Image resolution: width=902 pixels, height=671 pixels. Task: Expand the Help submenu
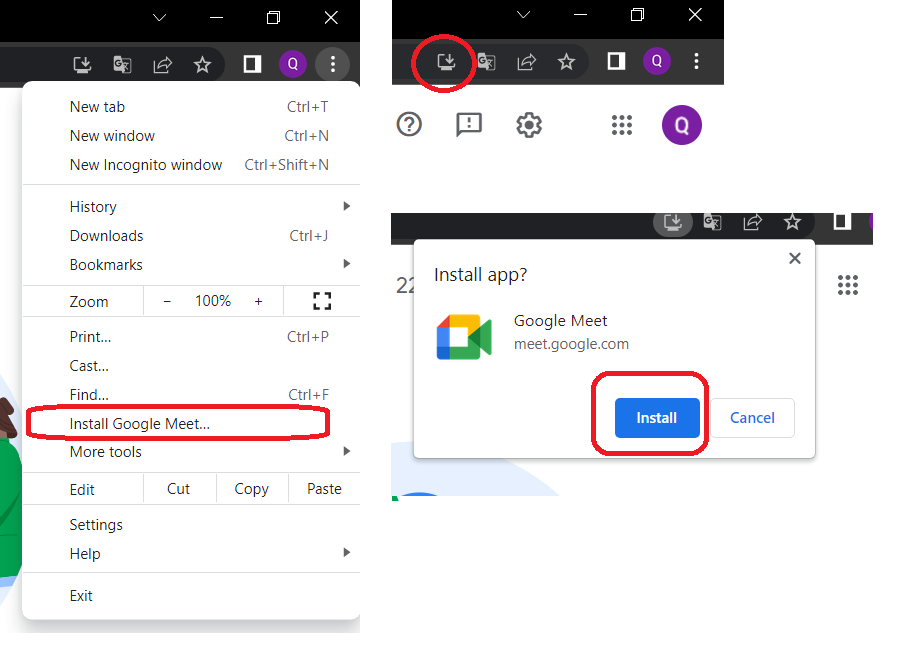(x=85, y=553)
